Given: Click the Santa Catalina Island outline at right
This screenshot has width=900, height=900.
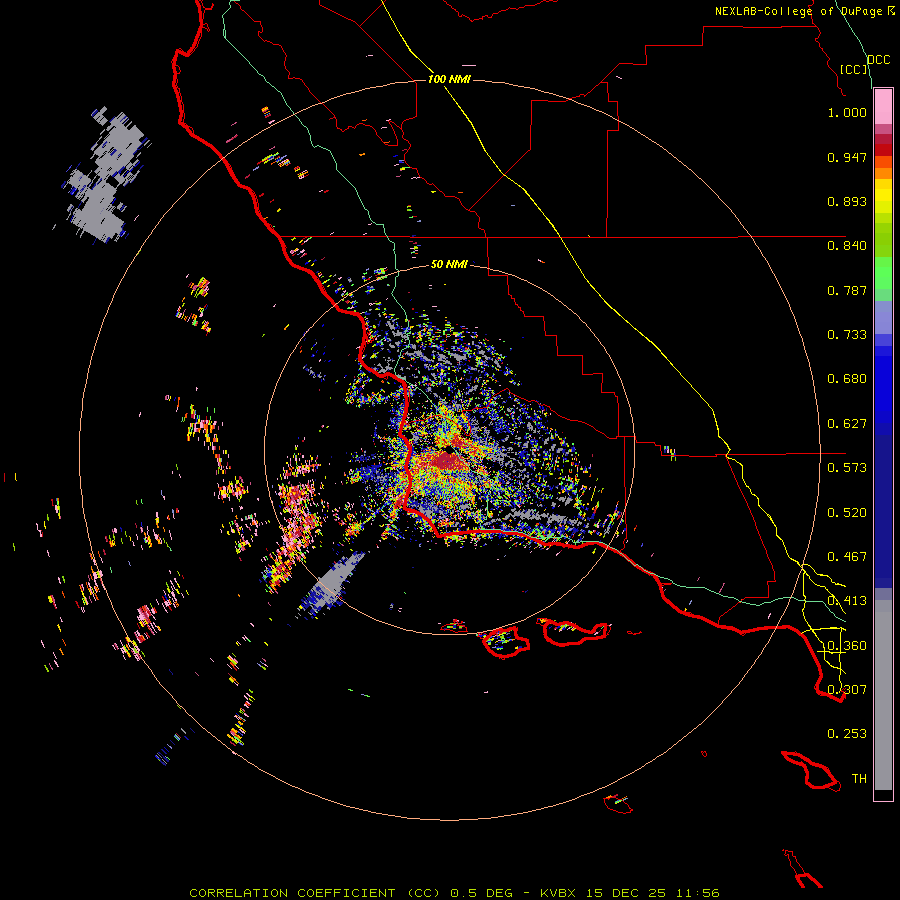Looking at the screenshot, I should (x=811, y=770).
